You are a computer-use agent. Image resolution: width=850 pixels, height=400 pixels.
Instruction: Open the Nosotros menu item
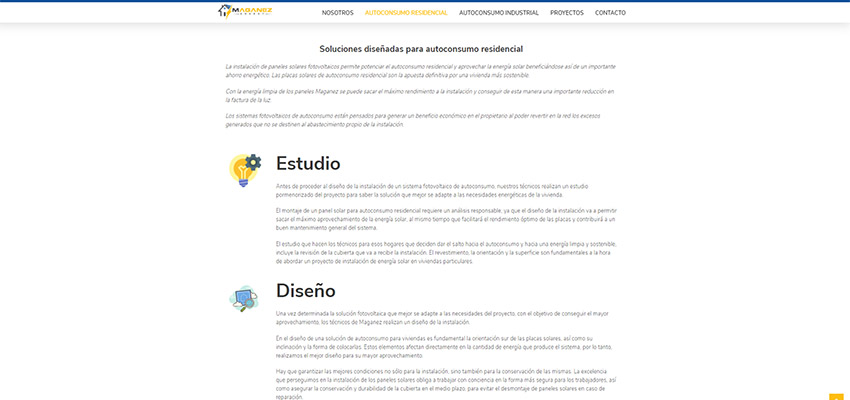click(338, 13)
